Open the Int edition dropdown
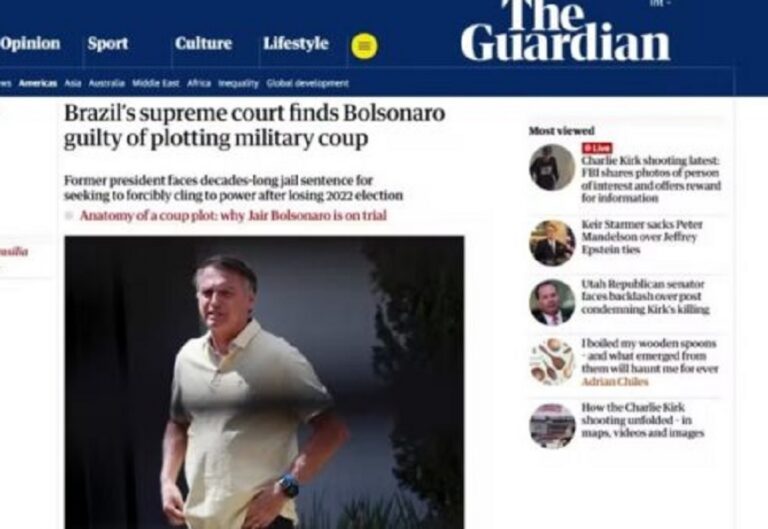Screen dimensions: 768x529 click(x=659, y=3)
